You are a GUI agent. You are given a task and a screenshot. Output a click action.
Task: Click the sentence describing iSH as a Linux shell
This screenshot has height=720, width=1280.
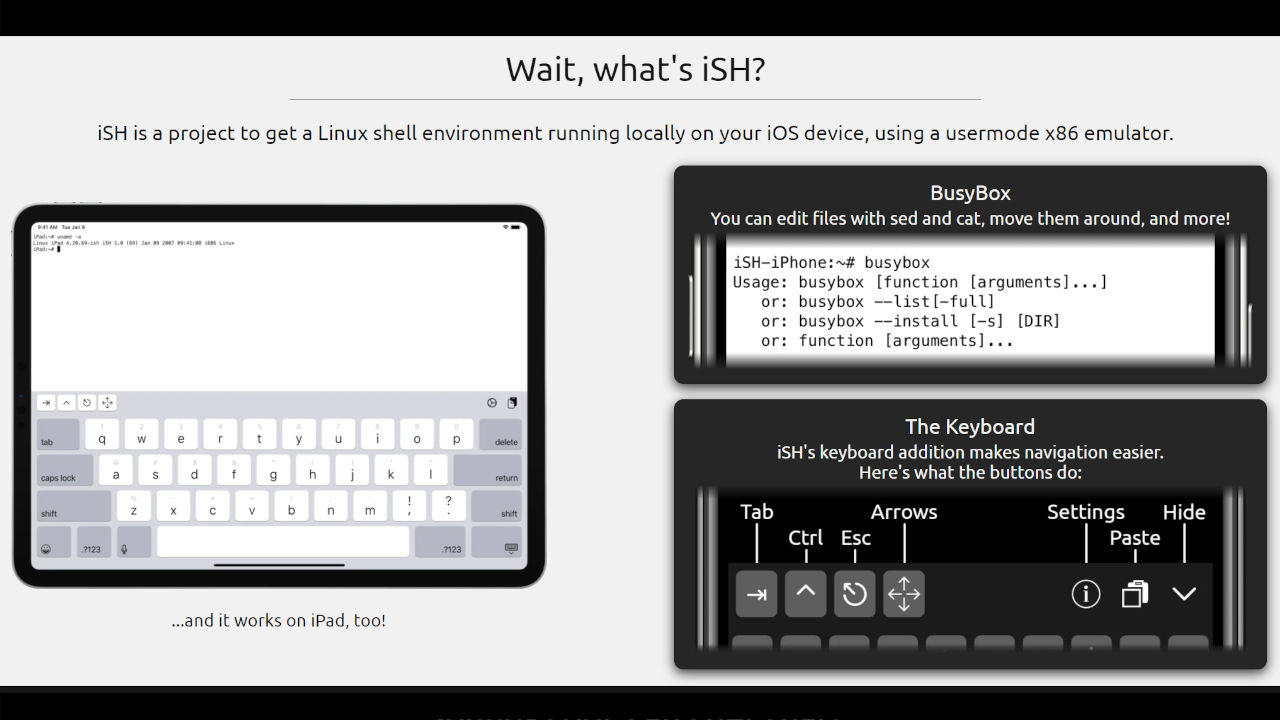coord(635,132)
